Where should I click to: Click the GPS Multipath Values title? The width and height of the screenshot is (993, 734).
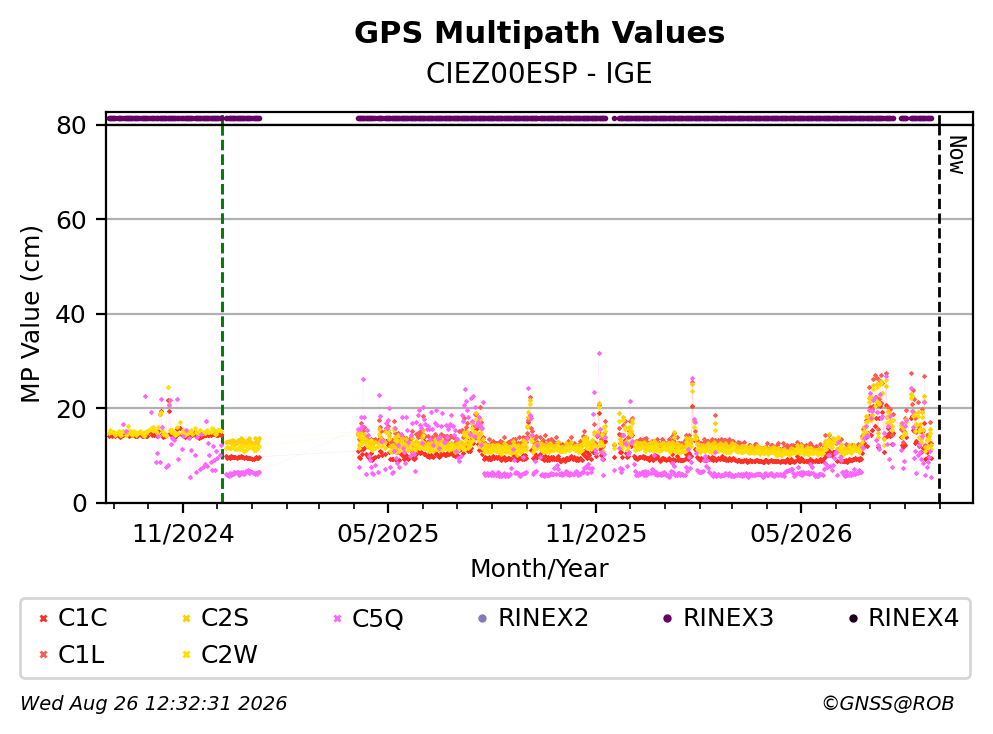click(x=540, y=33)
